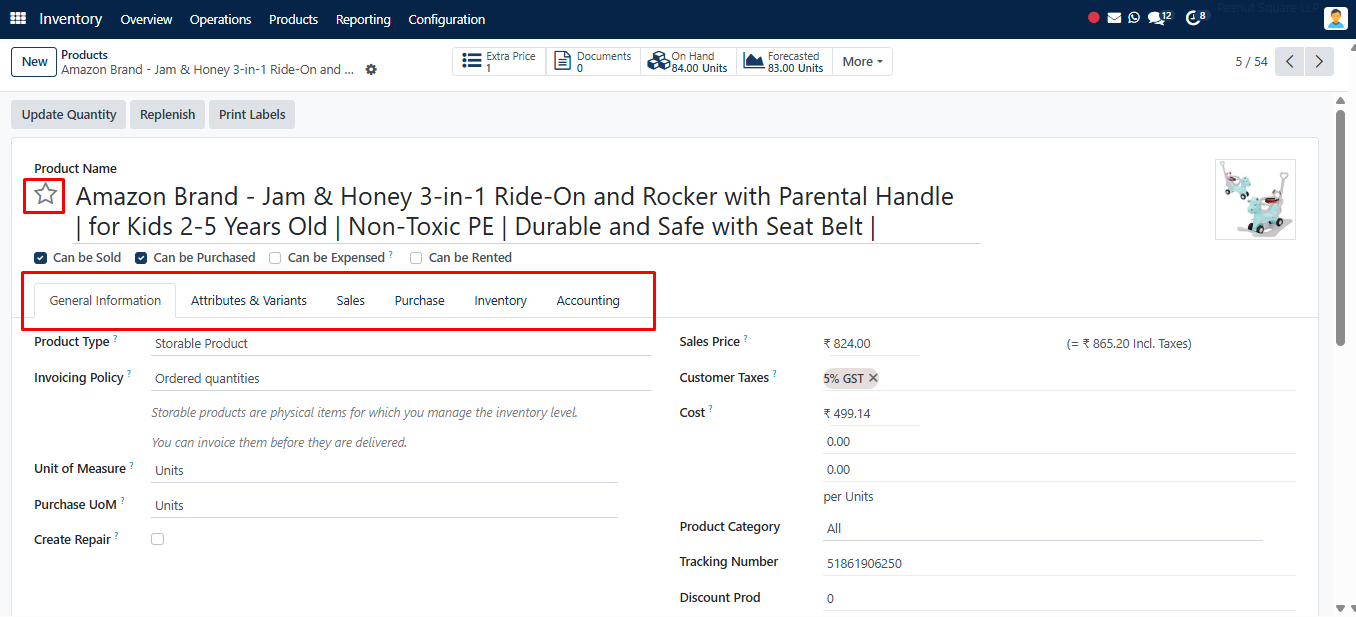Expand the More stat buttons dropdown
The height and width of the screenshot is (617, 1356).
[x=862, y=62]
